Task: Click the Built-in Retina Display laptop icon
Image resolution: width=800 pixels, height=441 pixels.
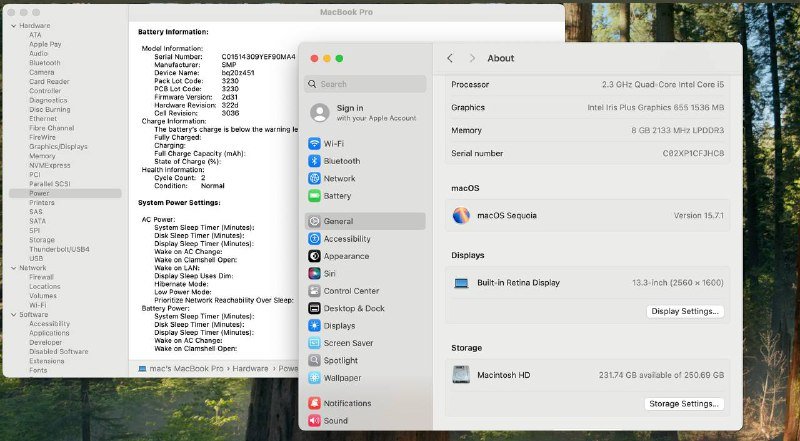Action: coord(461,282)
